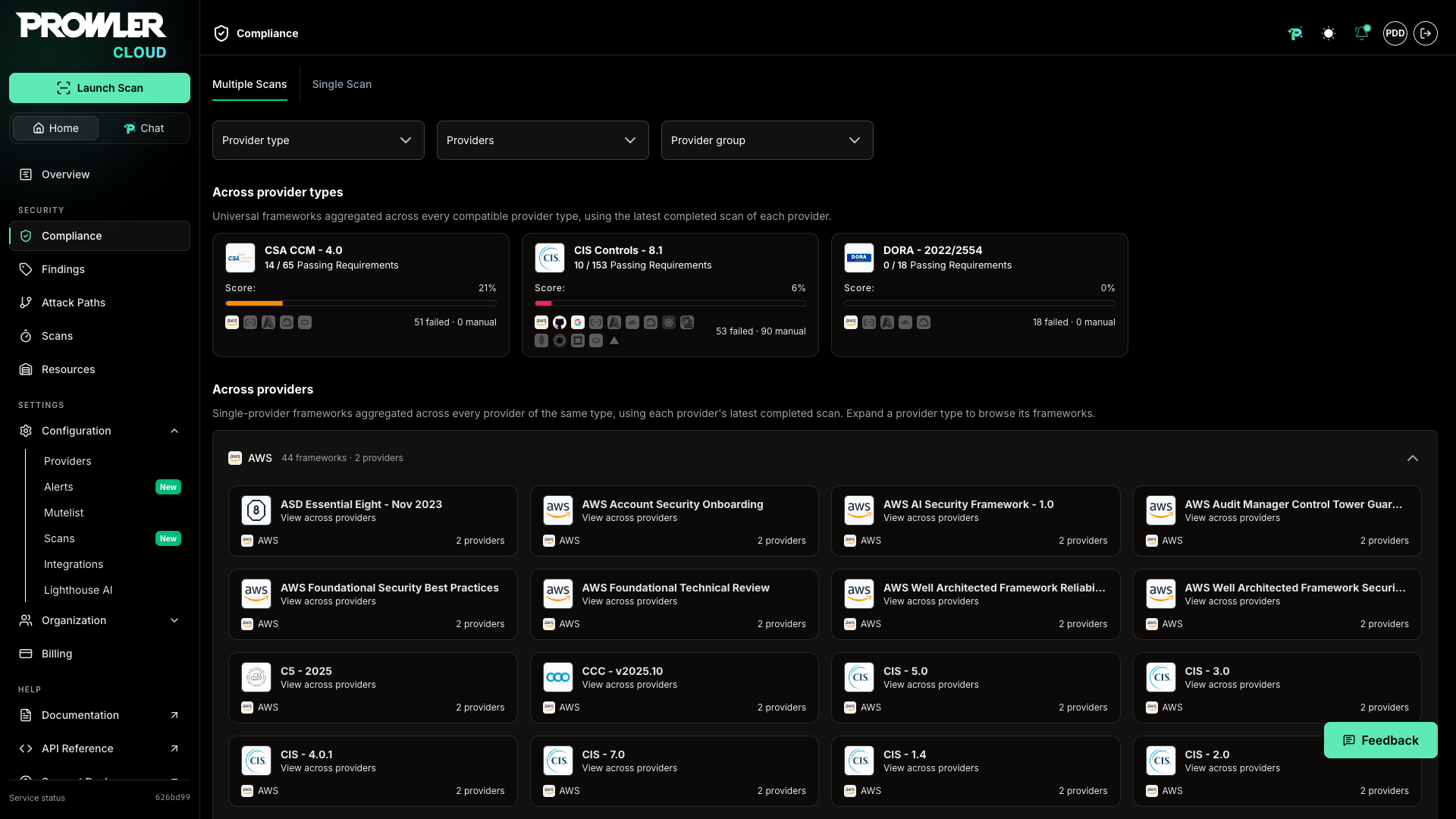Click the CSA CCM framework logo

point(240,258)
